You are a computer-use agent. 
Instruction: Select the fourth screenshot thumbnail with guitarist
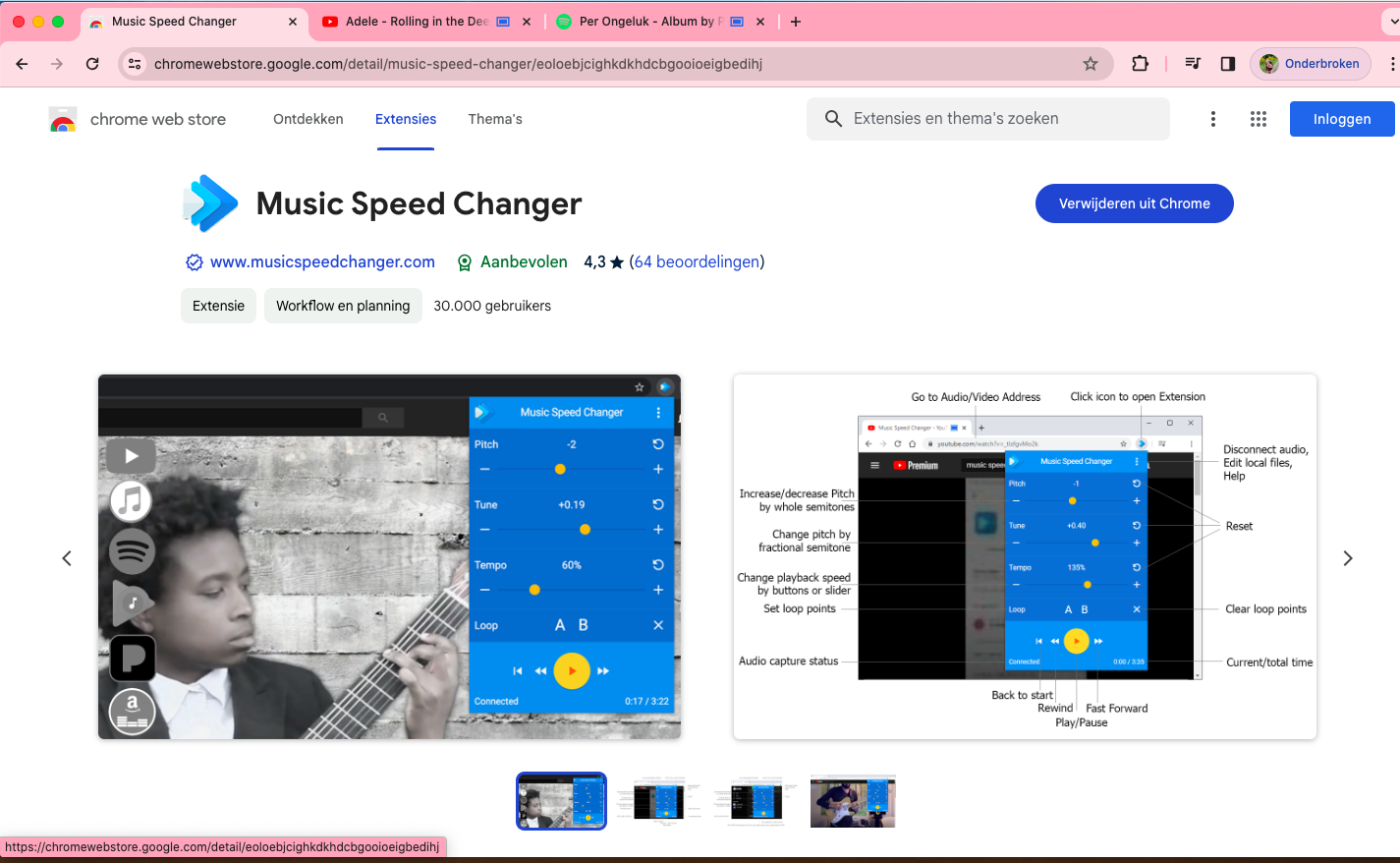(x=853, y=801)
